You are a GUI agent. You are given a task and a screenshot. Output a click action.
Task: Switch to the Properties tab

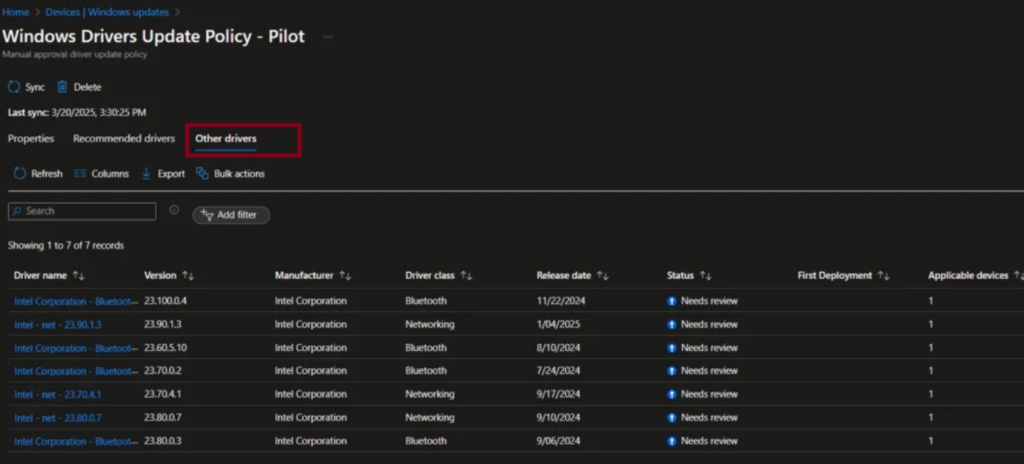tap(31, 139)
